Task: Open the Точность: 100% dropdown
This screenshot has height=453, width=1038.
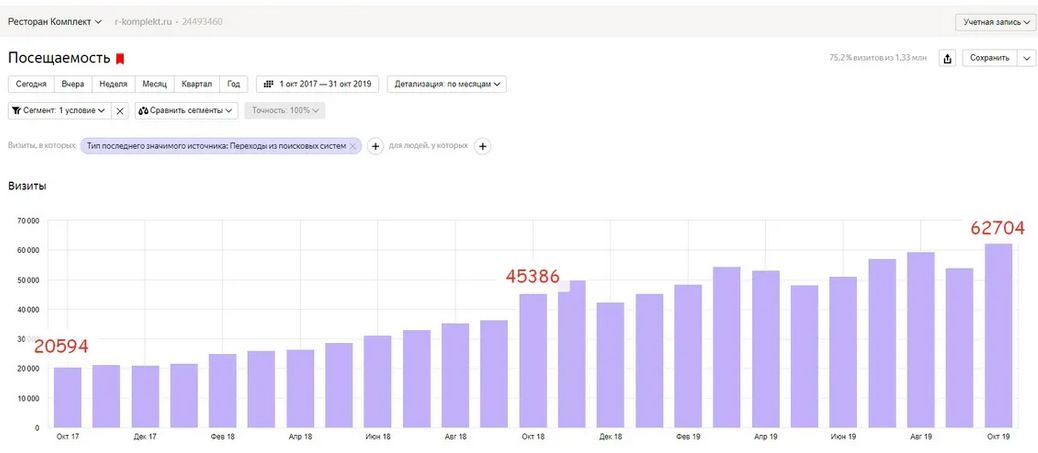Action: coord(285,111)
